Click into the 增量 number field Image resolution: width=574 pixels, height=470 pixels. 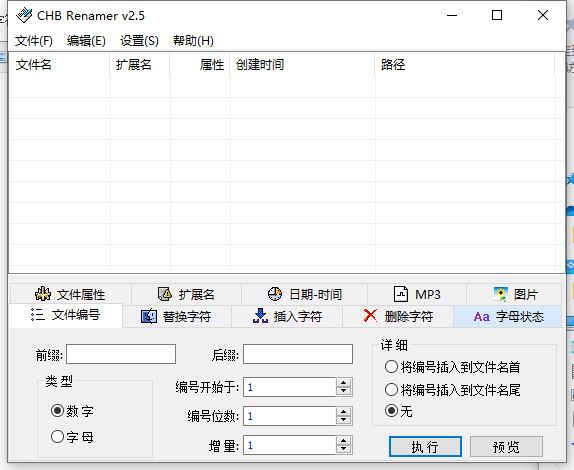coord(290,445)
